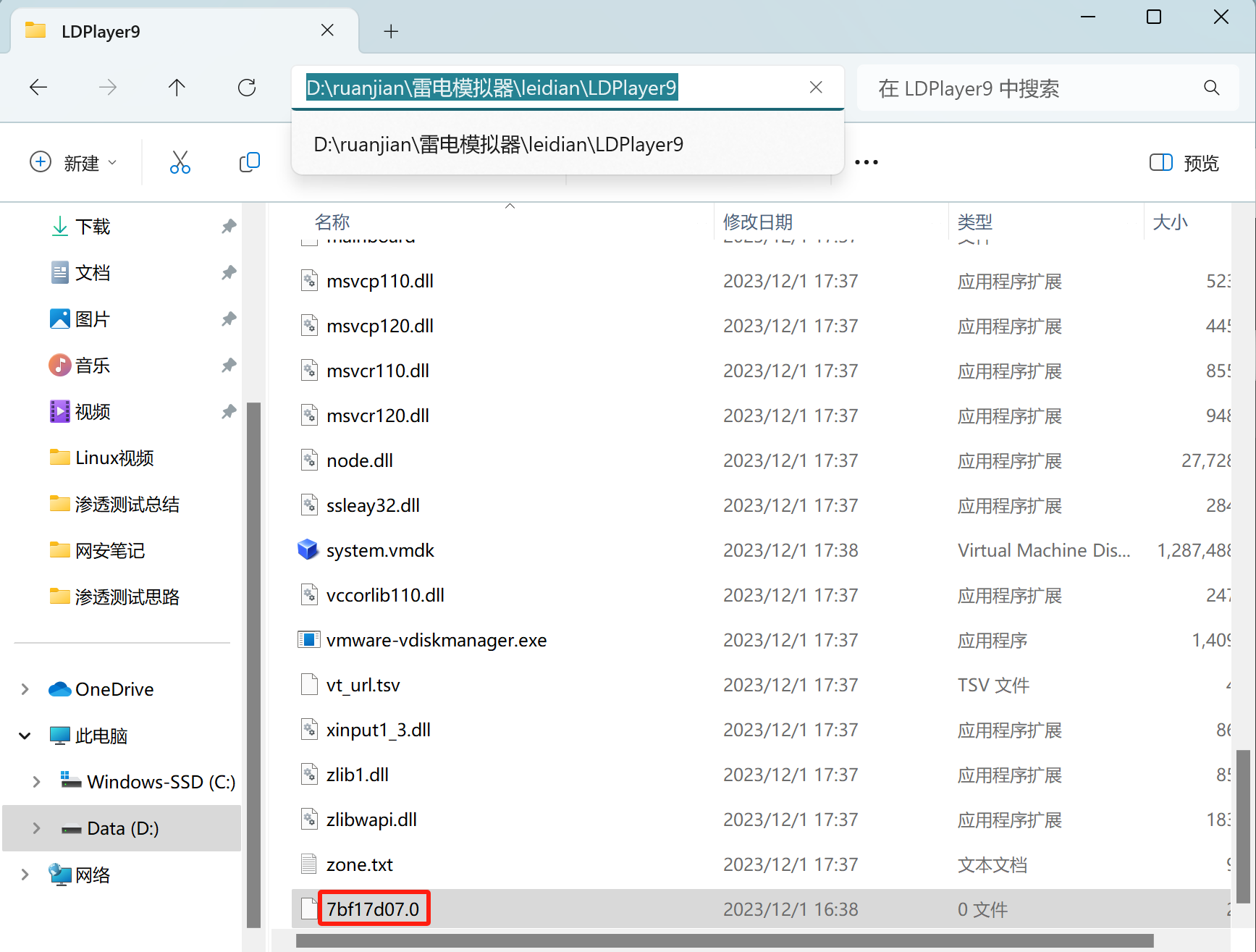Sort by 类型 column header

coord(975,222)
